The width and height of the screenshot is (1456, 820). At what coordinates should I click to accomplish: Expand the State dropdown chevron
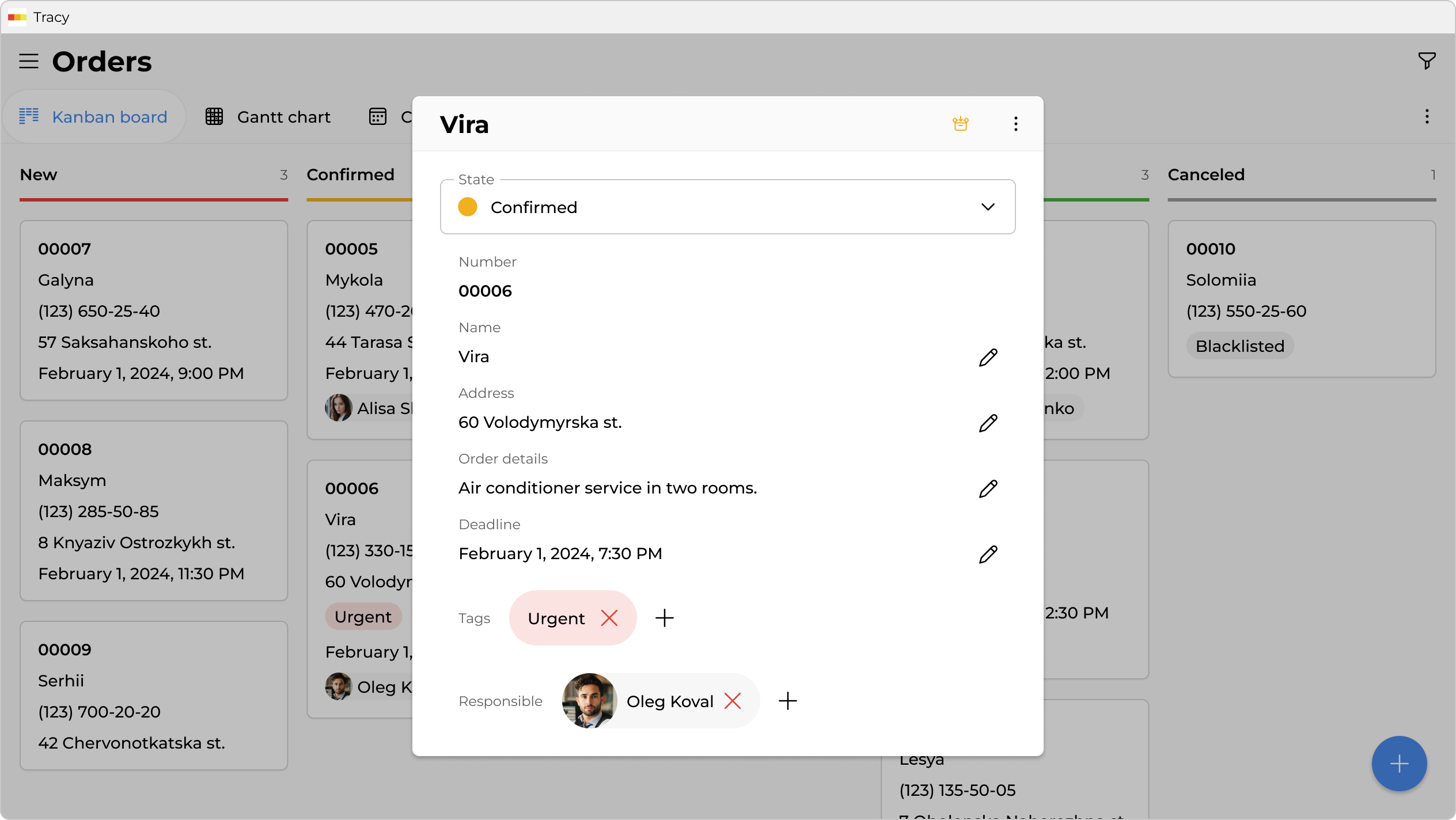coord(988,207)
